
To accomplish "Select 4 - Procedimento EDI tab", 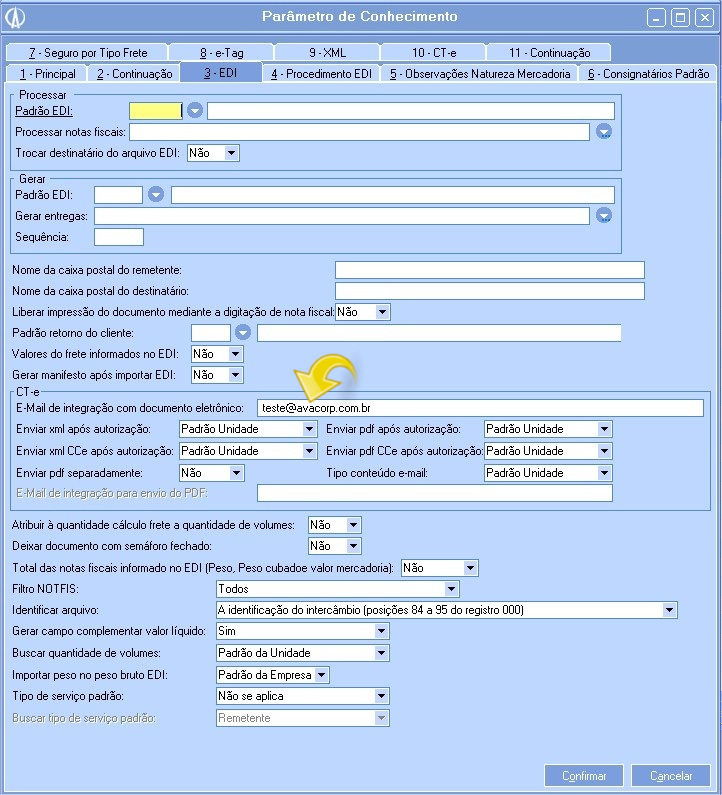I will coord(321,74).
